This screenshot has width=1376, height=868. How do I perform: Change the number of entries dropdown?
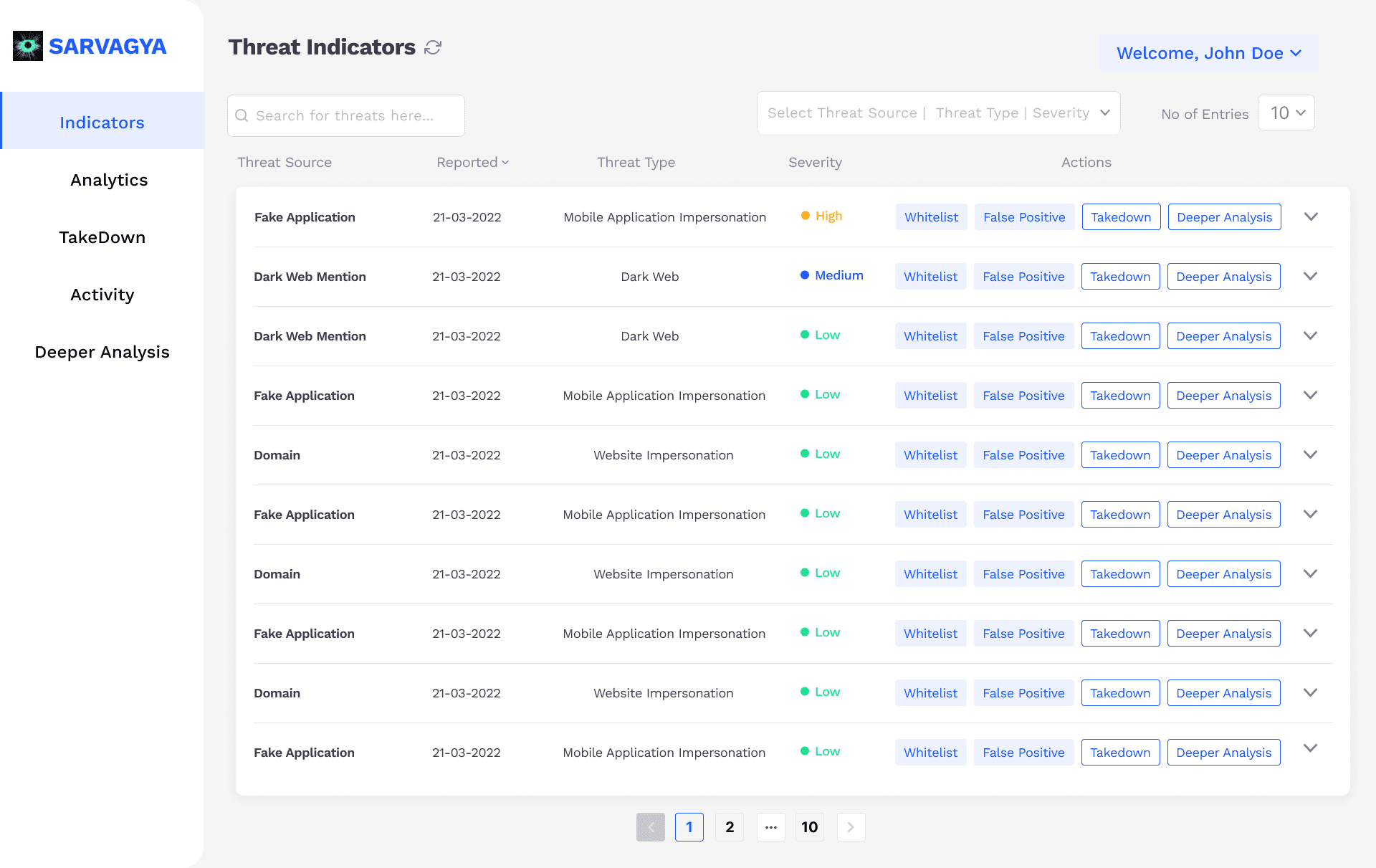point(1286,113)
